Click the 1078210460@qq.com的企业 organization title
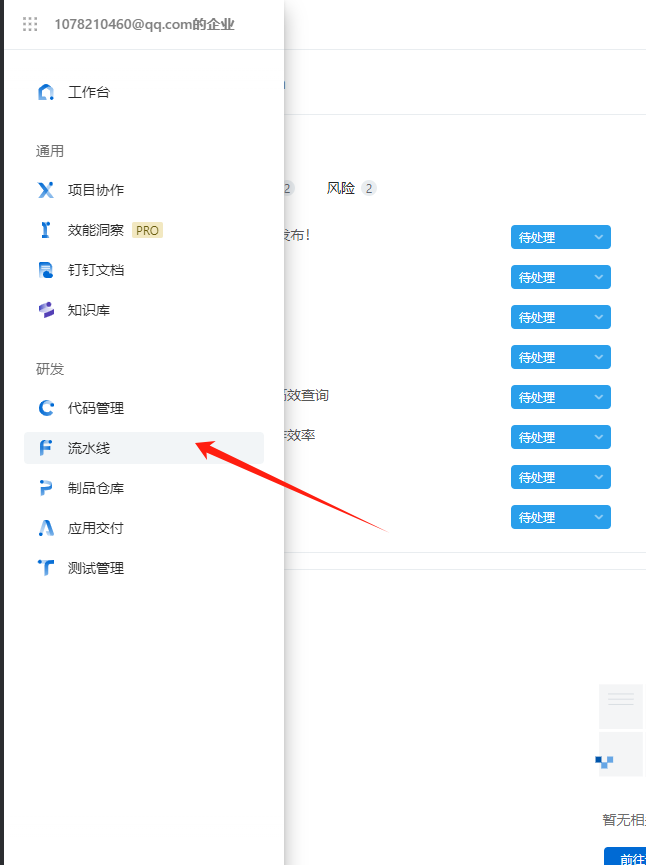 click(145, 24)
